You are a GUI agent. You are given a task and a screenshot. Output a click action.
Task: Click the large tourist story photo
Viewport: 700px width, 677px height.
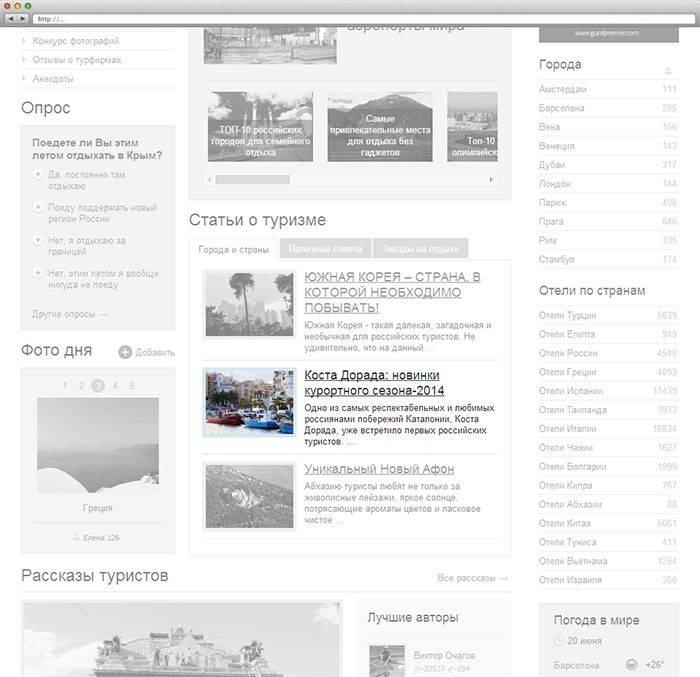point(182,639)
